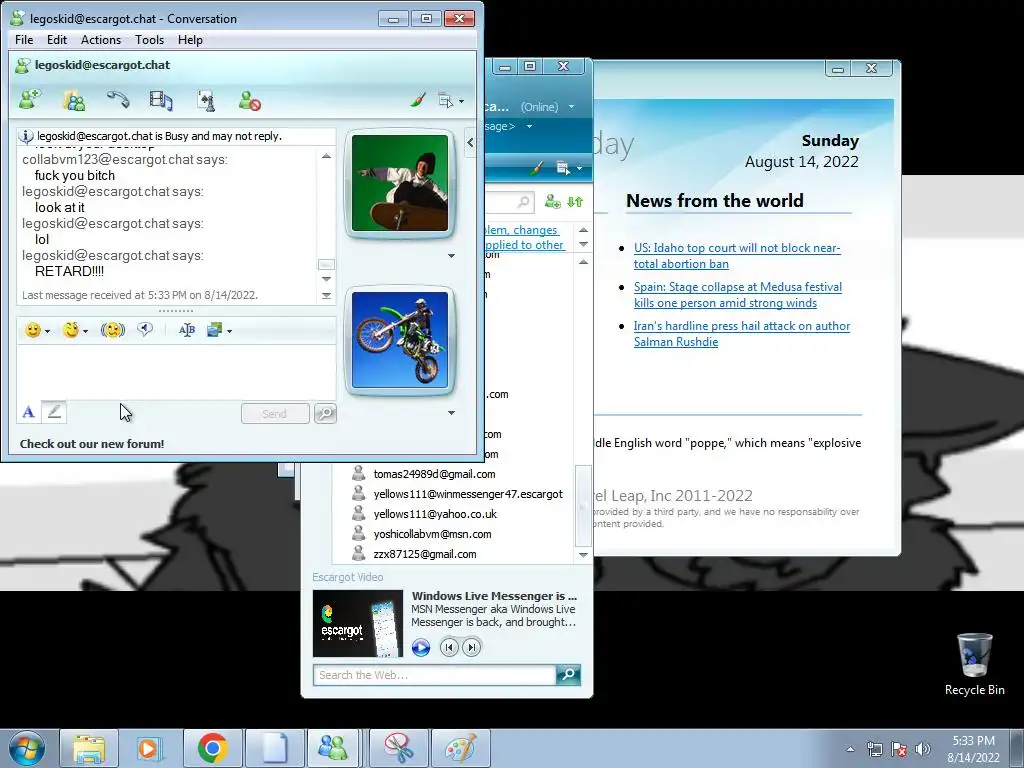
Task: Open the Idaho top court abortion ban news link
Action: (737, 256)
